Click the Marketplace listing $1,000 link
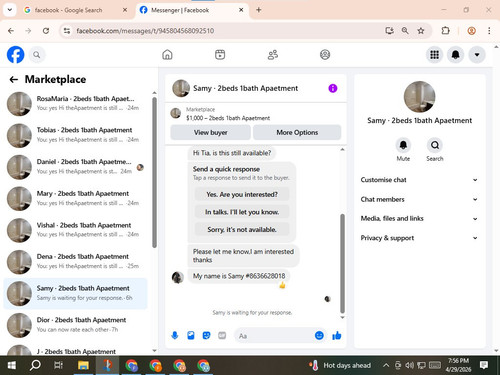This screenshot has width=500, height=375. 228,118
